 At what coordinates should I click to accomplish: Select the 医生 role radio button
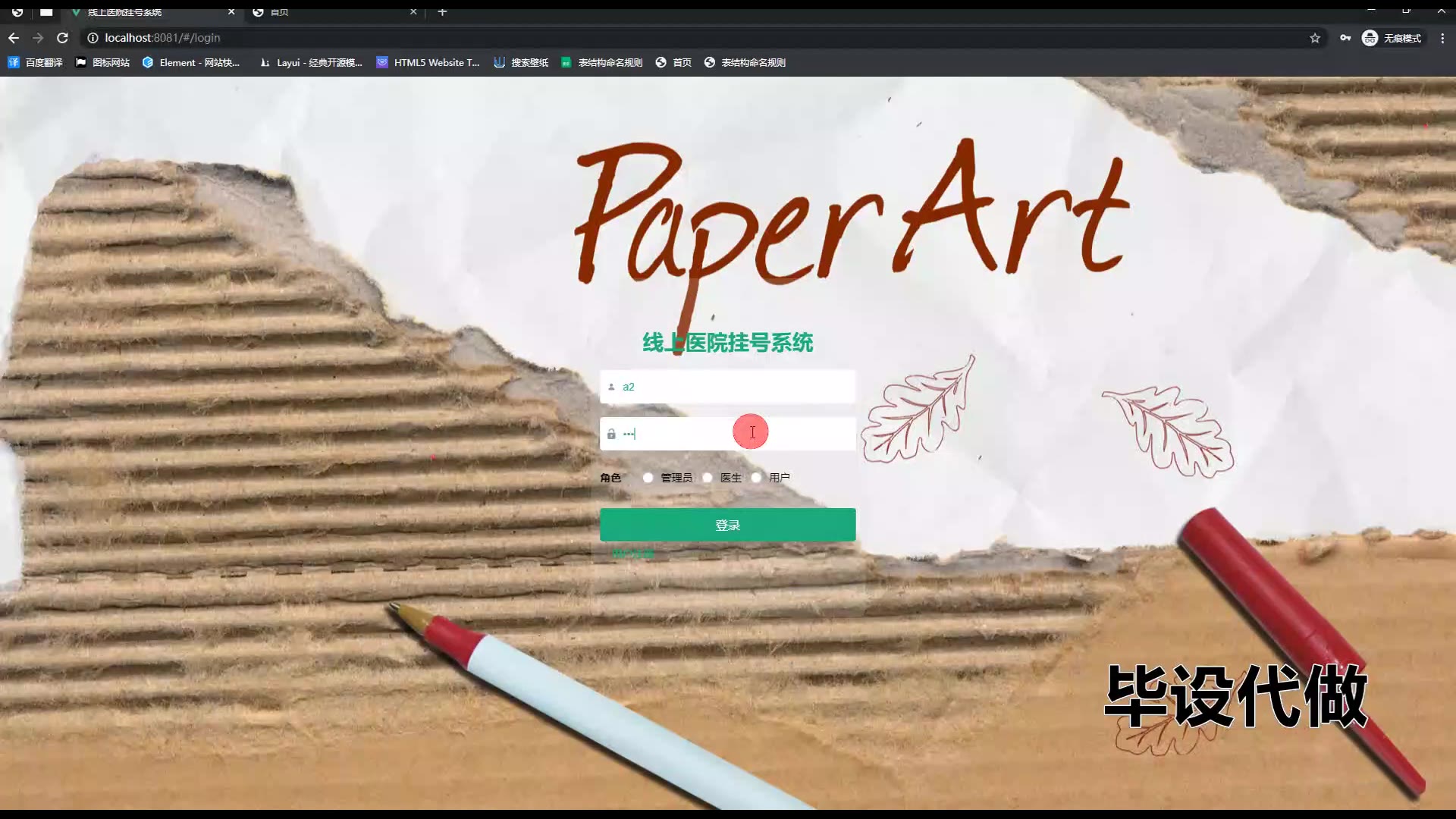[708, 478]
